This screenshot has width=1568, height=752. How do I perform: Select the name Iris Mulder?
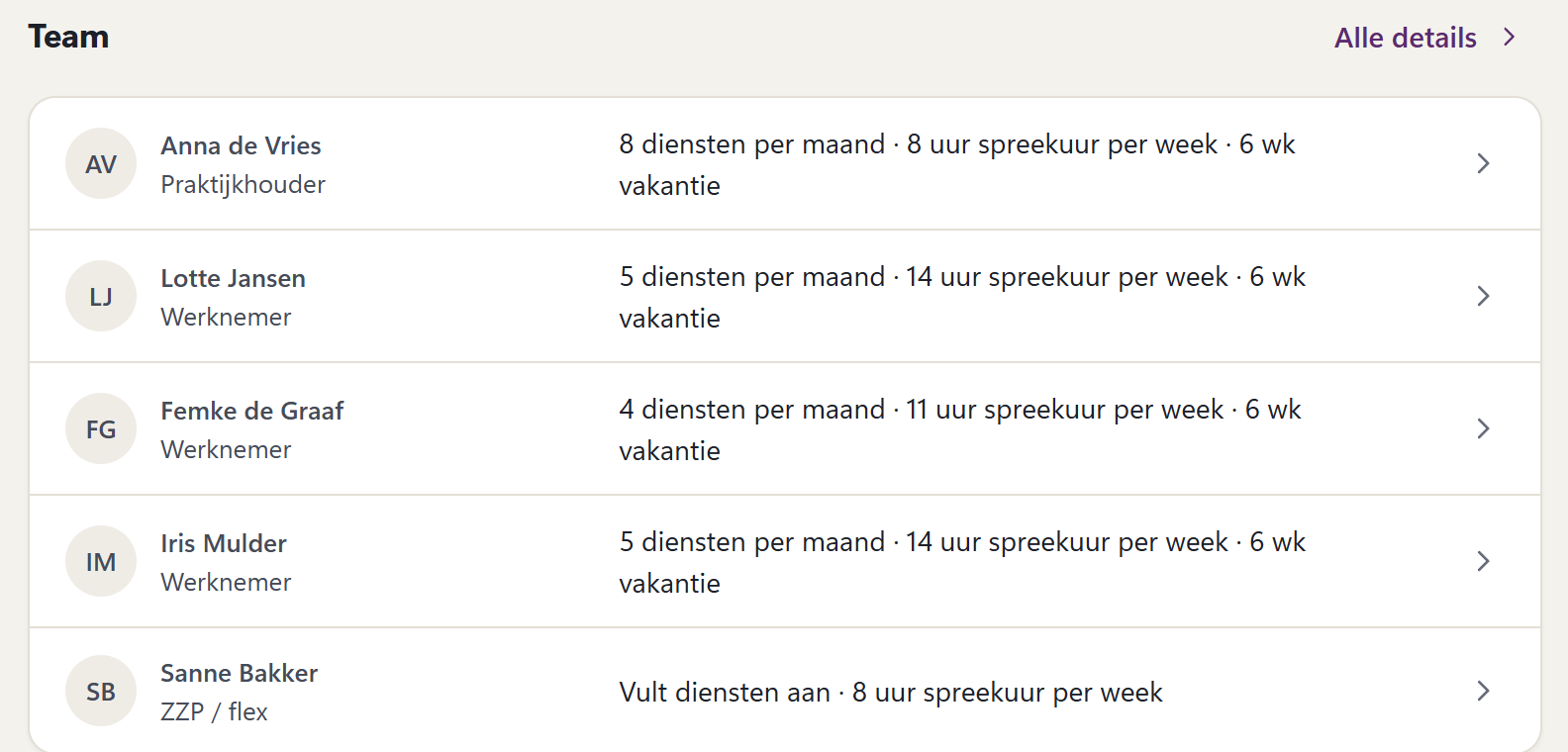point(224,543)
